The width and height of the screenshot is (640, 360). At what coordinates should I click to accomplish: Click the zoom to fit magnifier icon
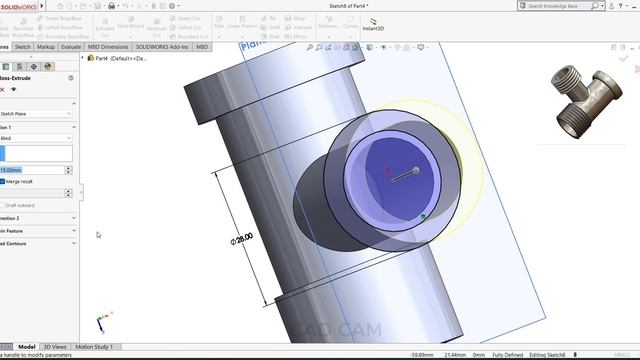pyautogui.click(x=310, y=48)
